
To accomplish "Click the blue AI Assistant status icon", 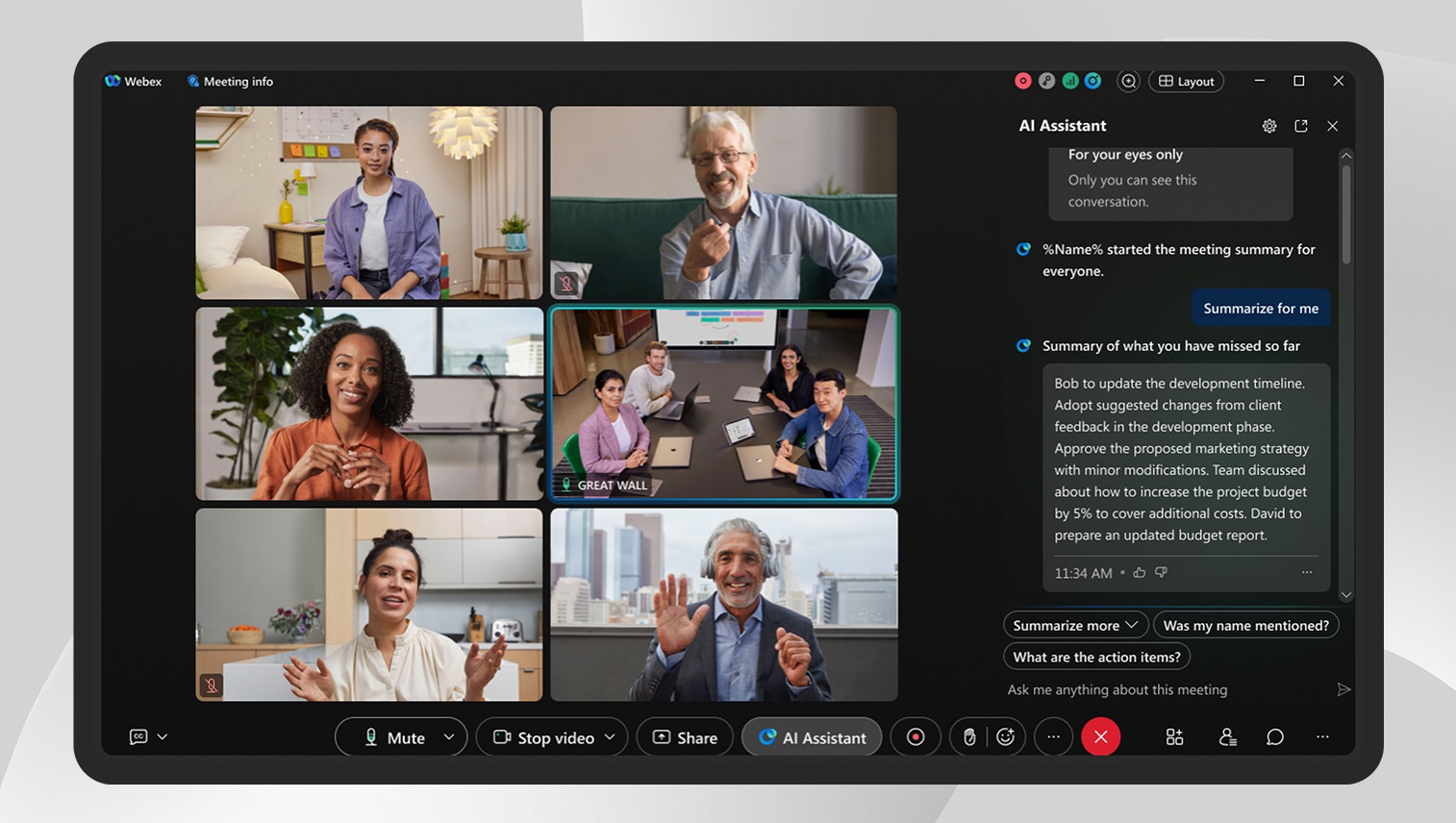I will click(1092, 81).
